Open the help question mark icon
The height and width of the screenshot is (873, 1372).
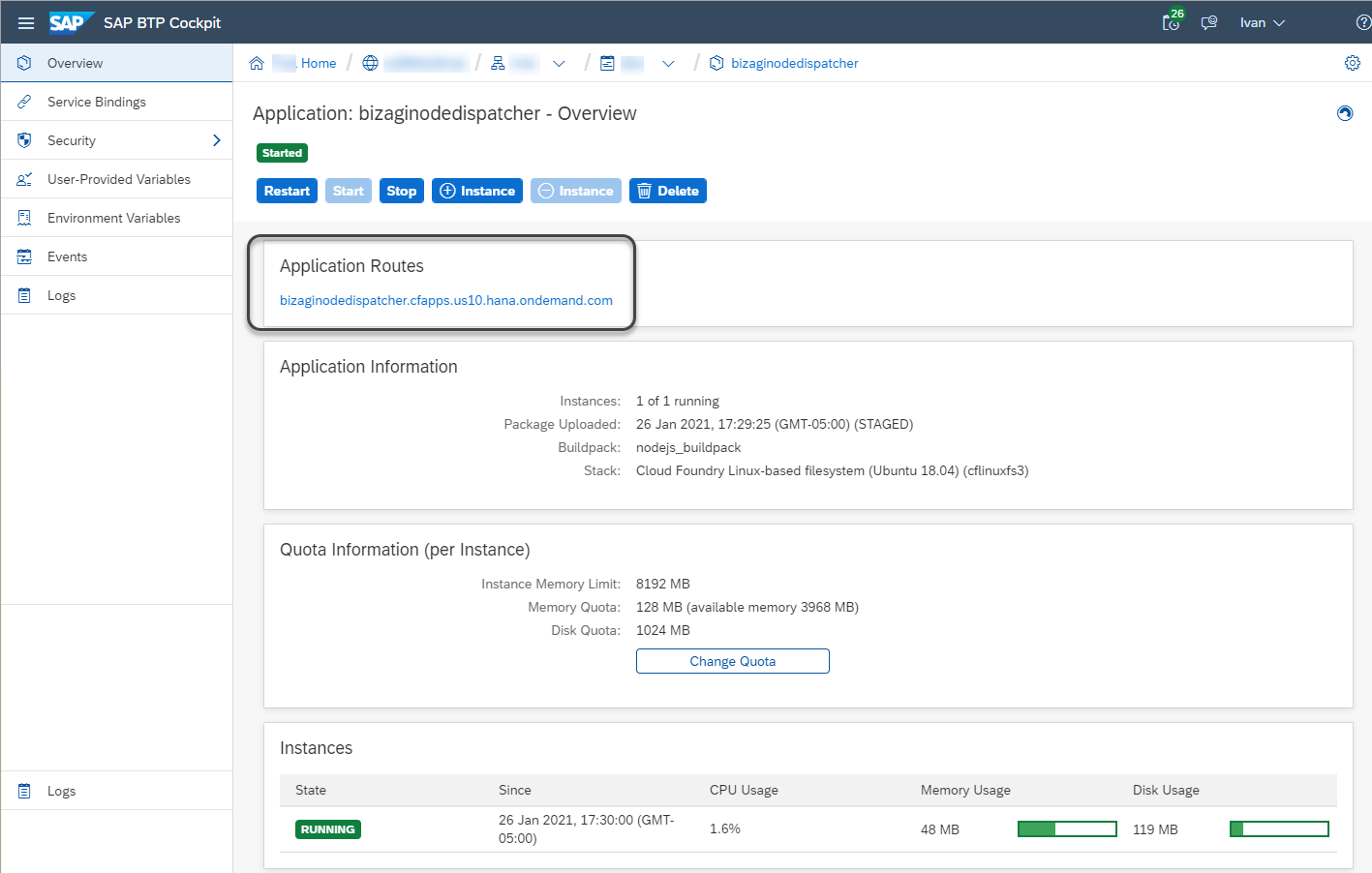1363,22
